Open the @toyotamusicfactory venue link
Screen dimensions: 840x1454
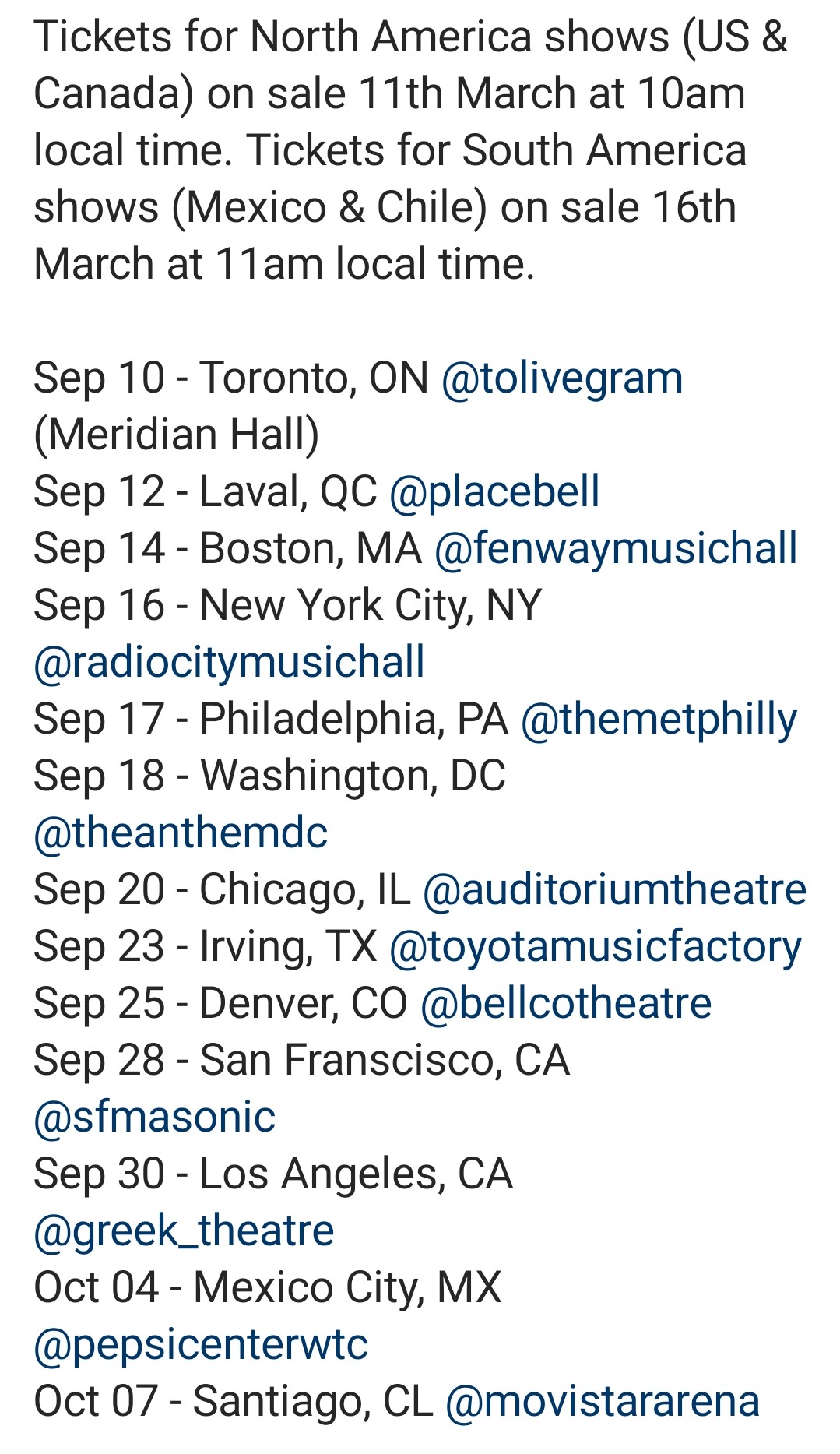point(595,947)
